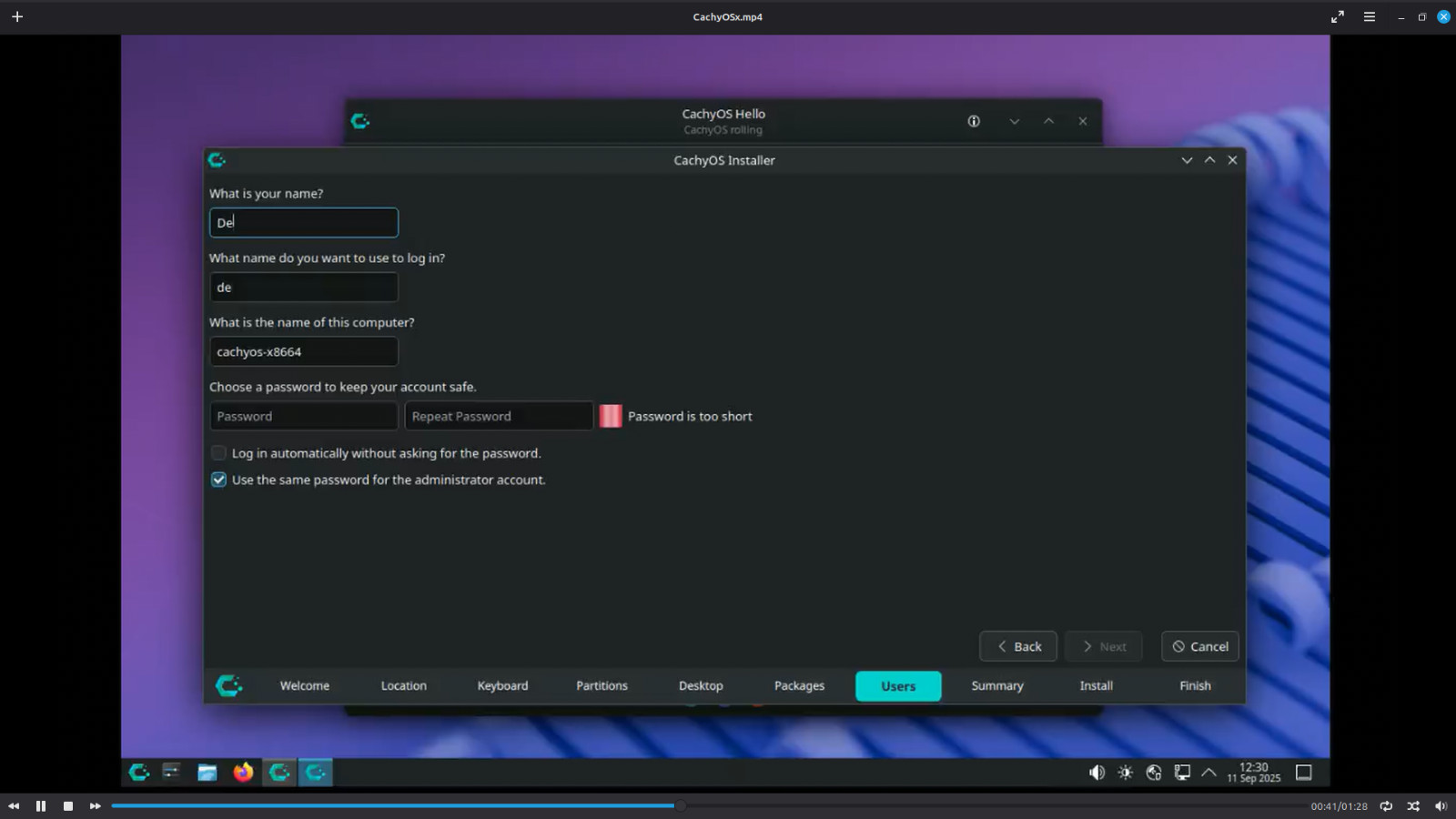Click CachyOS Installer title bar logo

coord(217,160)
